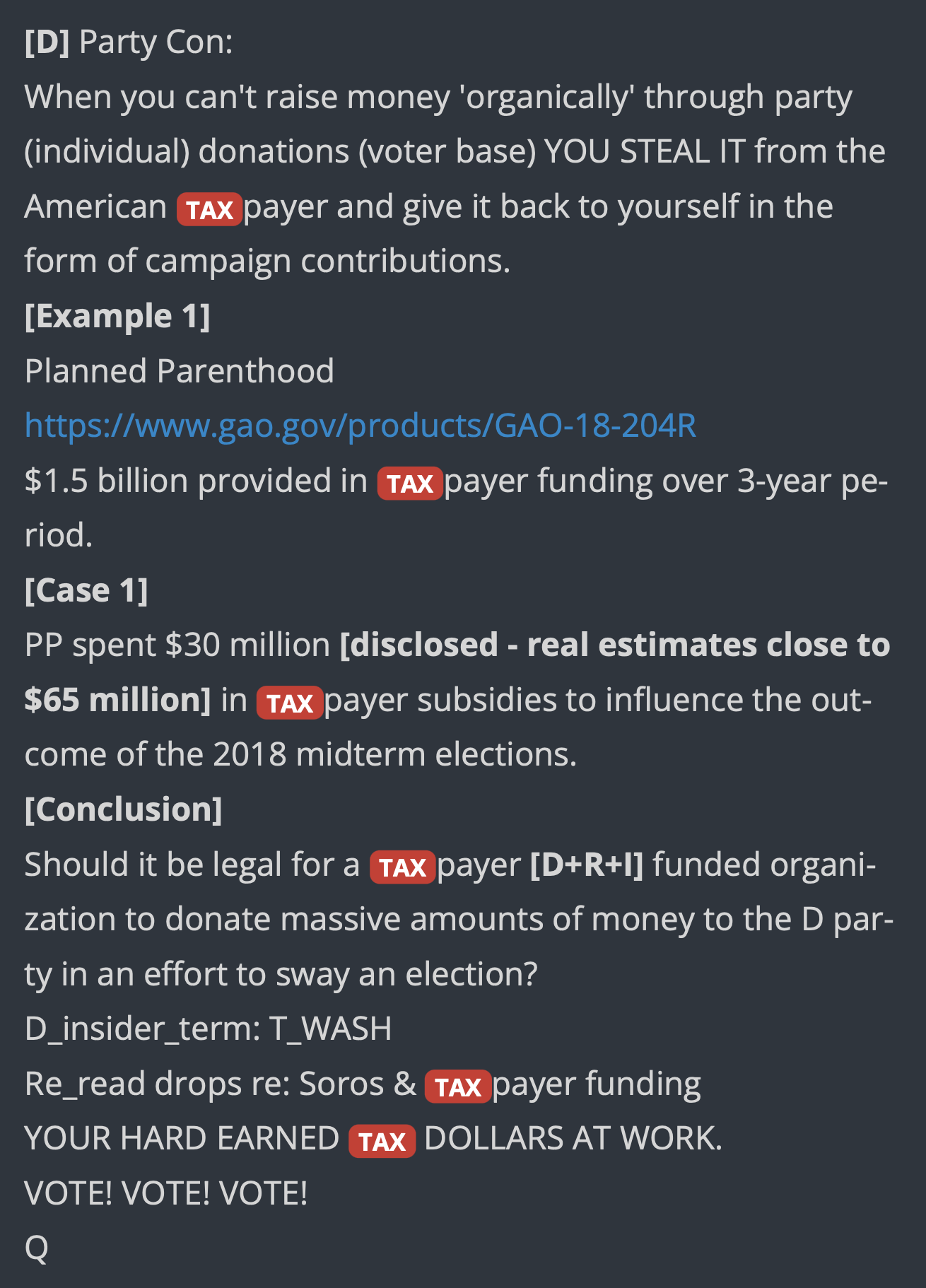Image resolution: width=926 pixels, height=1288 pixels.
Task: Click the "VOTE! VOTE! VOTE!" line
Action: click(166, 1193)
